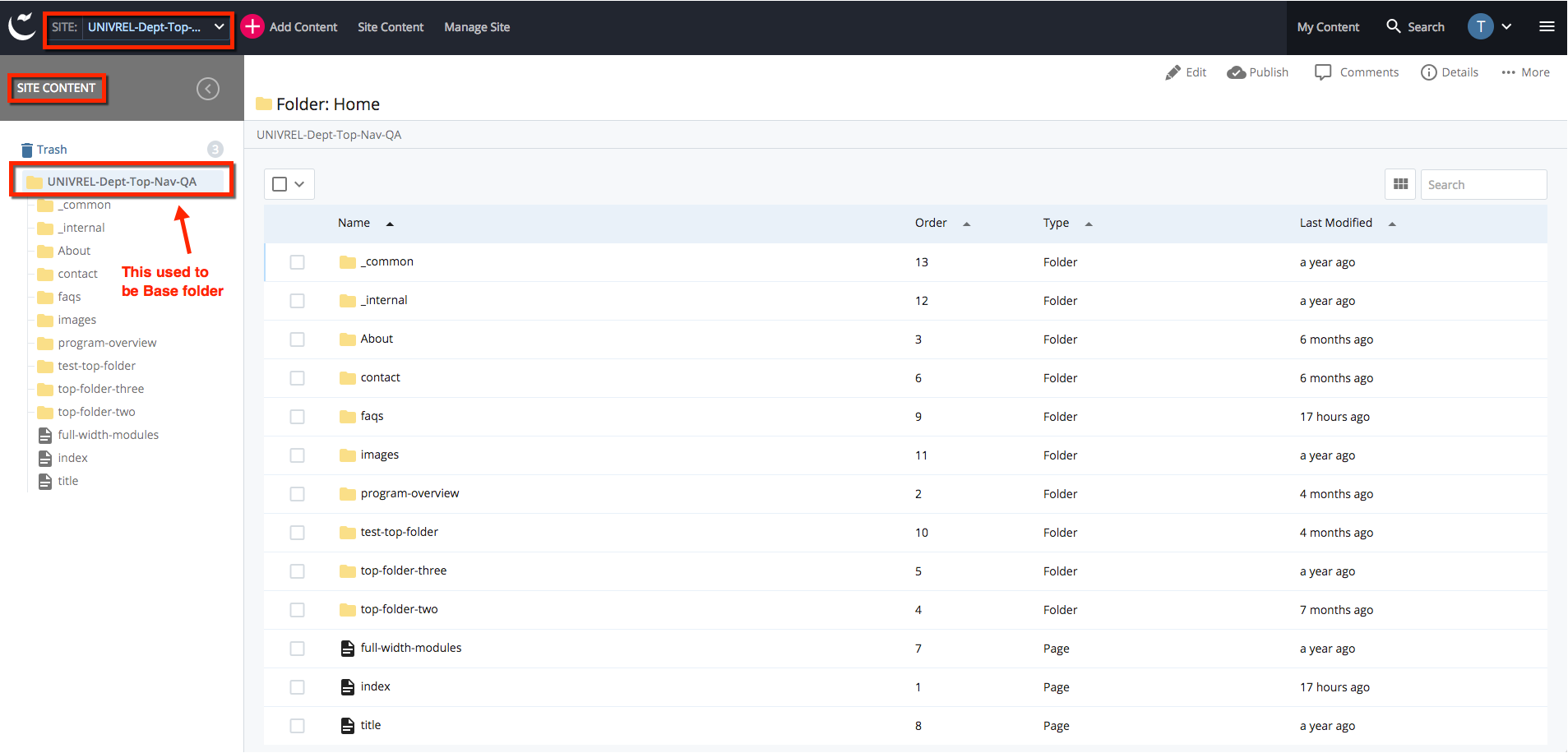Click the UNIVREL-Dept-Top-Nav-QA breadcrumb
Image resolution: width=1568 pixels, height=753 pixels.
[x=329, y=135]
